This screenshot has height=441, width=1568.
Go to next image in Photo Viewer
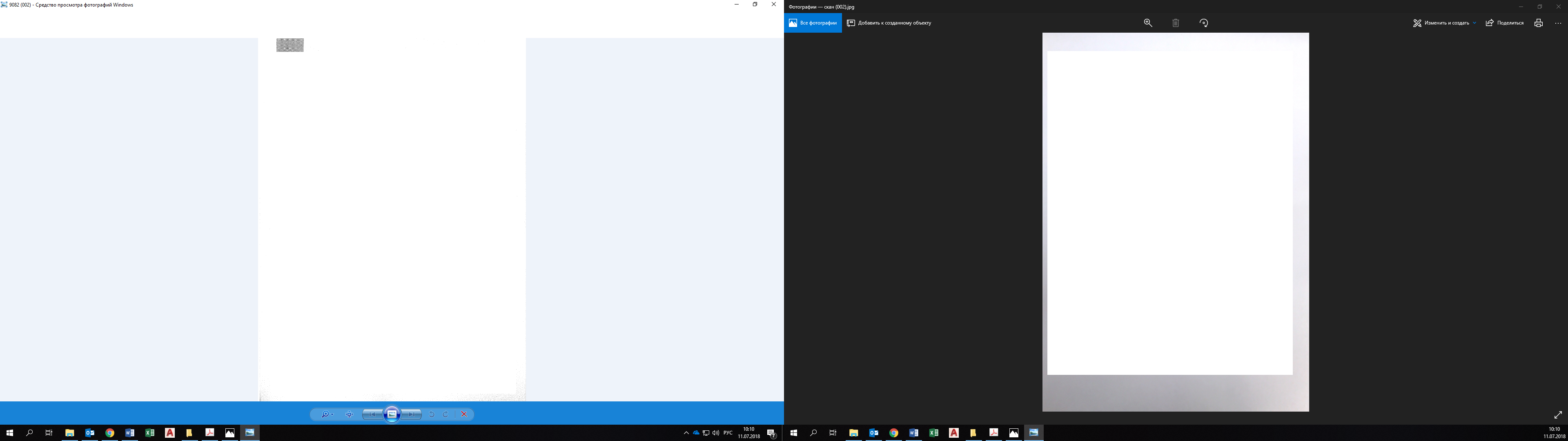(412, 414)
